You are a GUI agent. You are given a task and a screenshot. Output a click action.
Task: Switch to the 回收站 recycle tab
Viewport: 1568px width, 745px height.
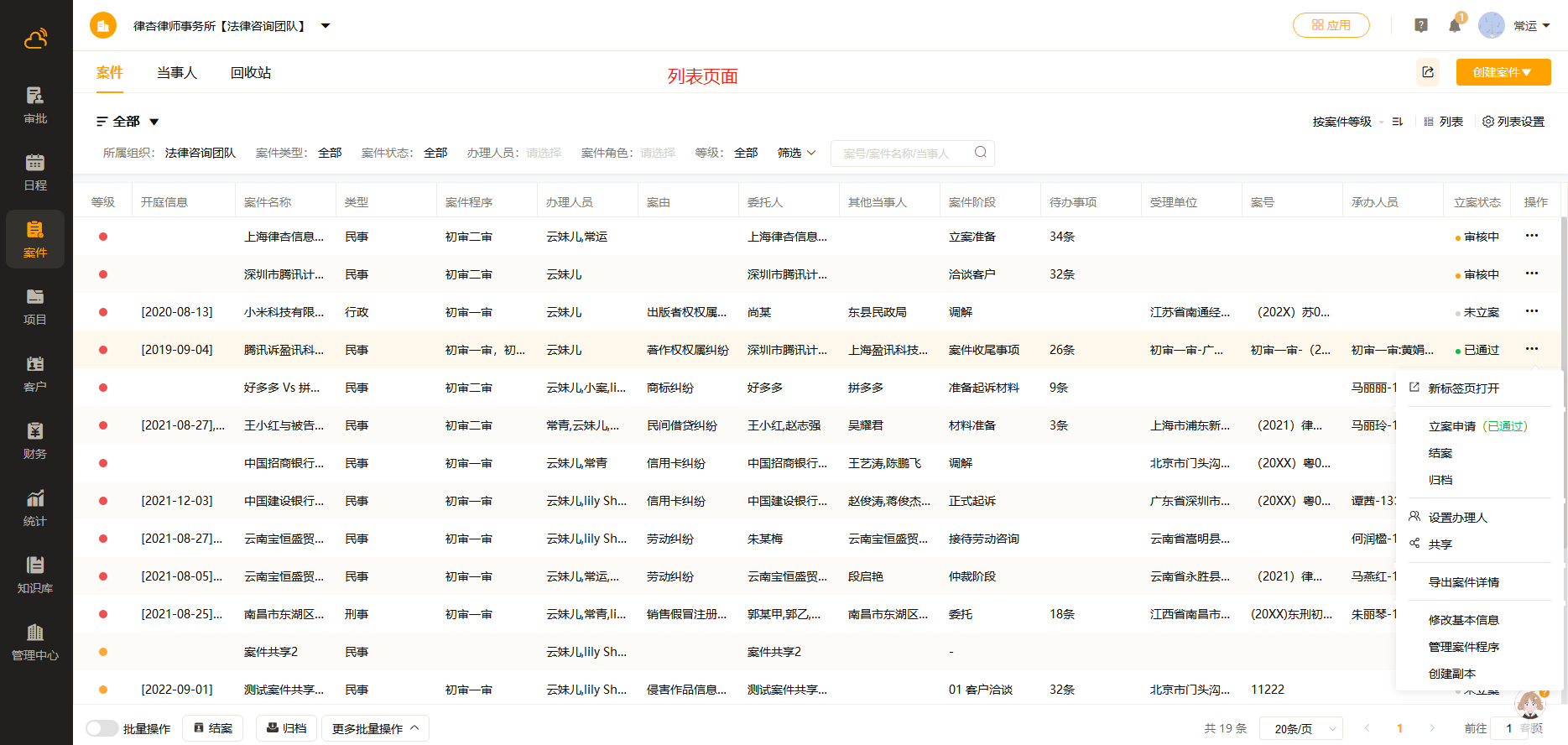click(251, 73)
